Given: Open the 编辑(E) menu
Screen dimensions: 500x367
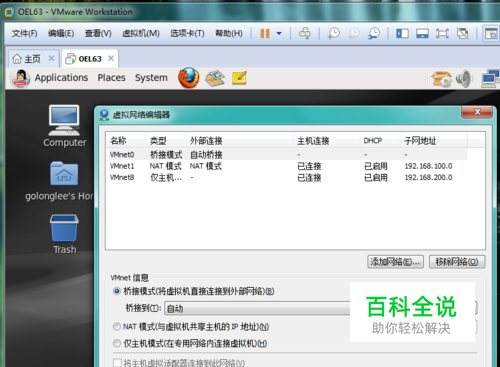Looking at the screenshot, I should 61,33.
